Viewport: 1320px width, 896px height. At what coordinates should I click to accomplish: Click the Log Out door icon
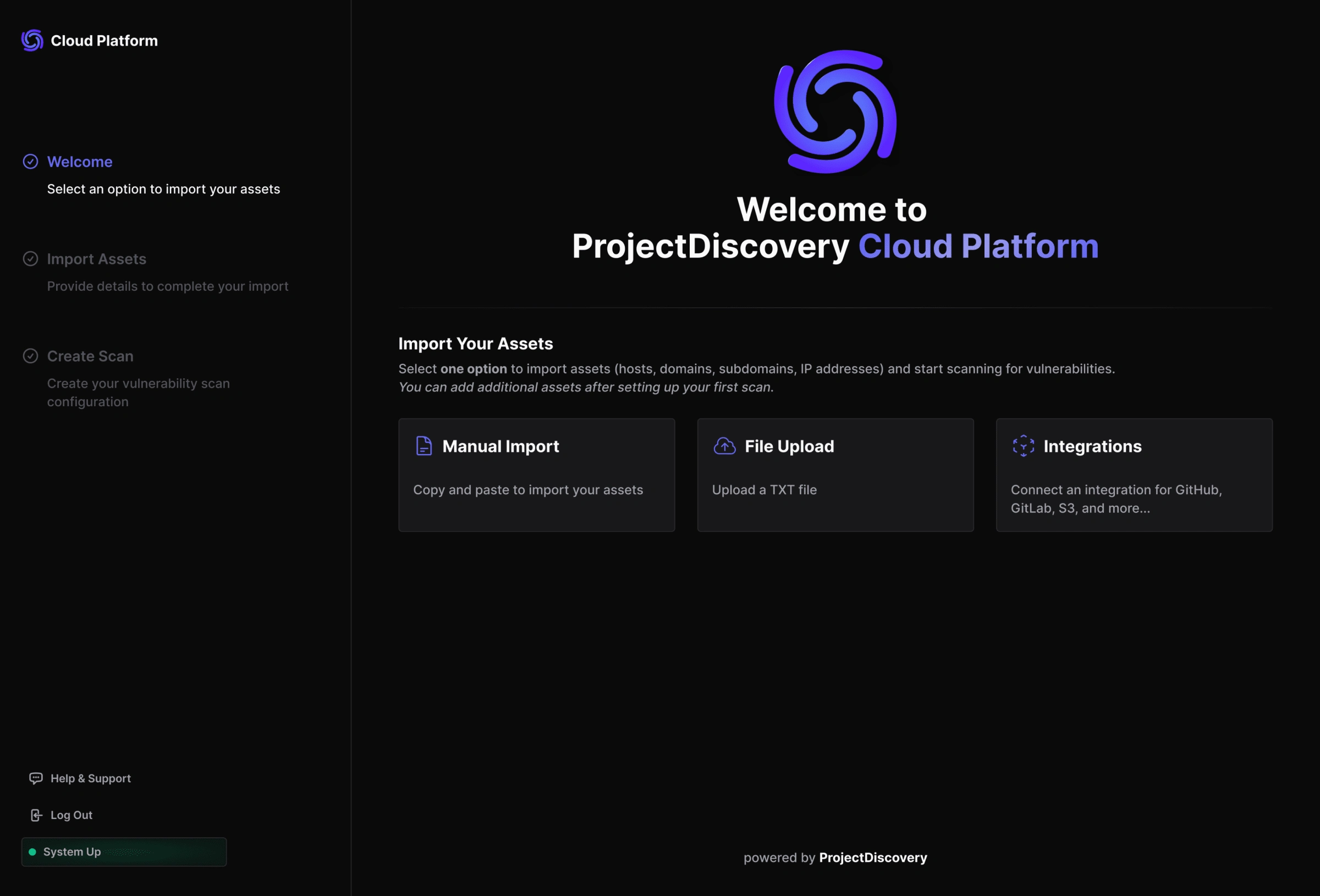(36, 815)
